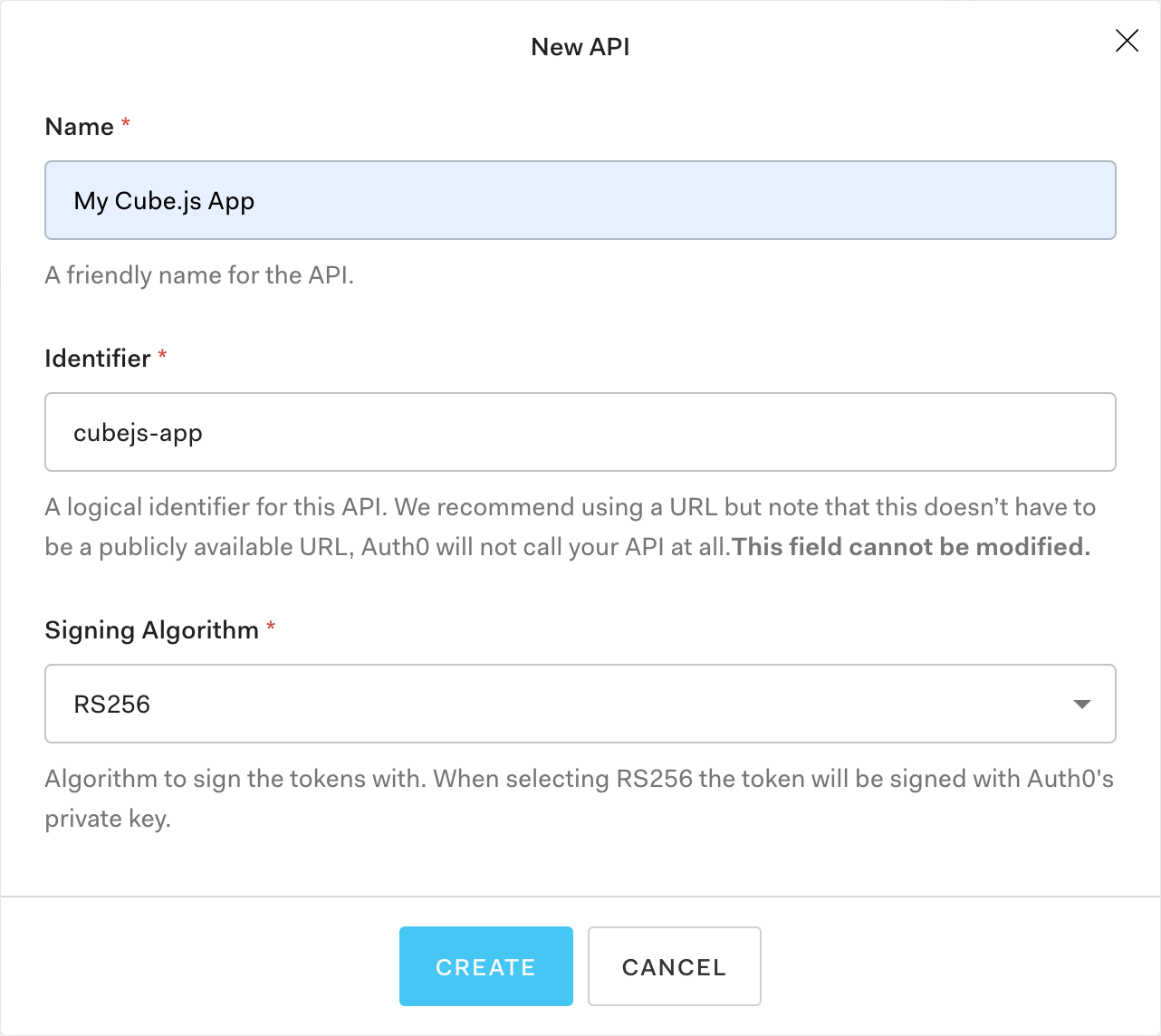Click the "New API" dialog title
Viewport: 1161px width, 1036px height.
(x=580, y=47)
